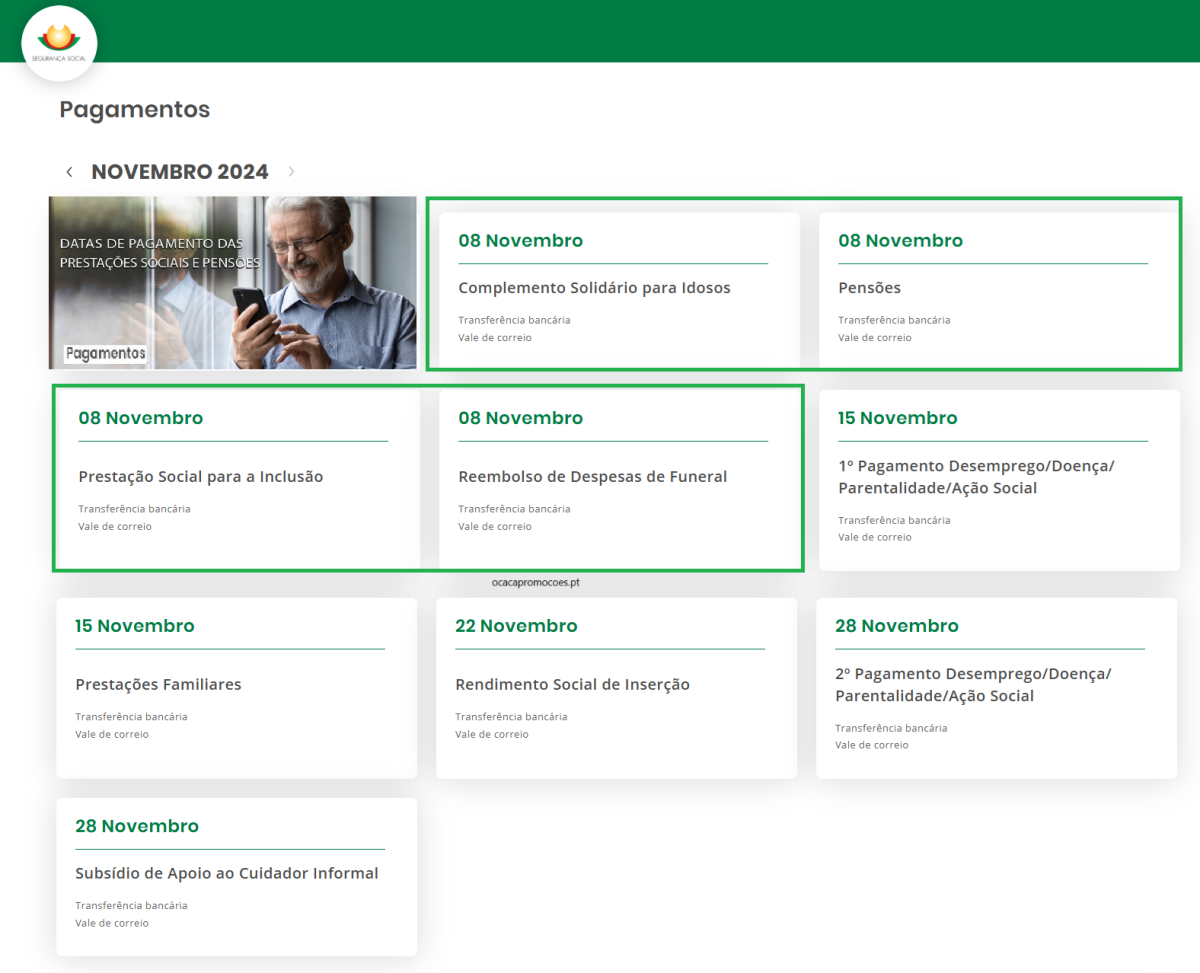Click the Segurança Social logo

[60, 43]
